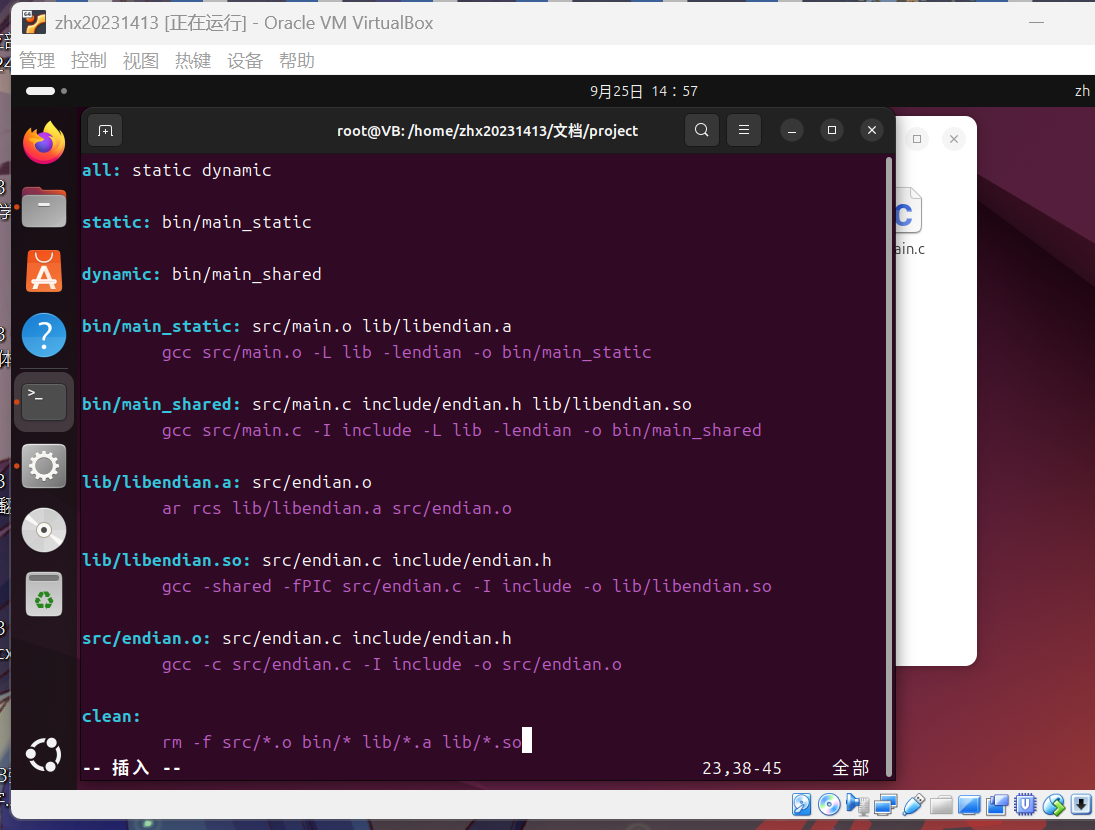Click the terminal title root@VB path
1095x830 pixels.
click(487, 131)
